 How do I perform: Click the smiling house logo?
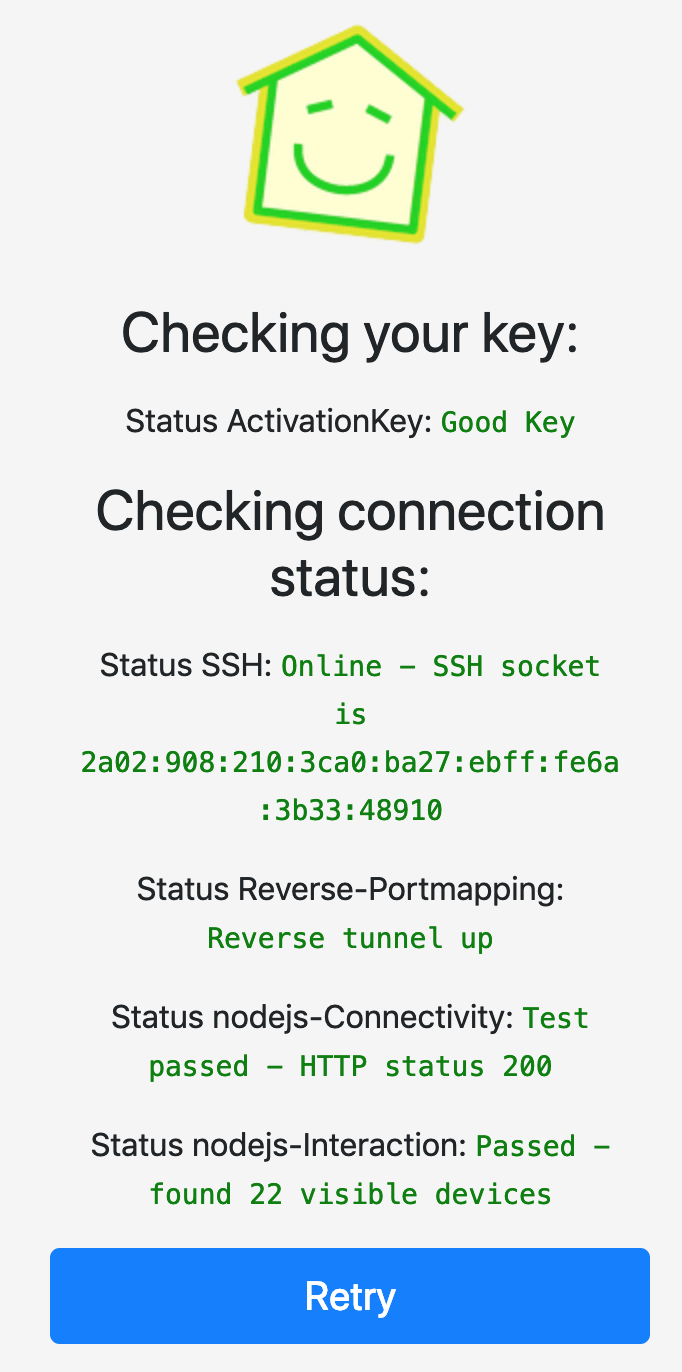(x=349, y=132)
